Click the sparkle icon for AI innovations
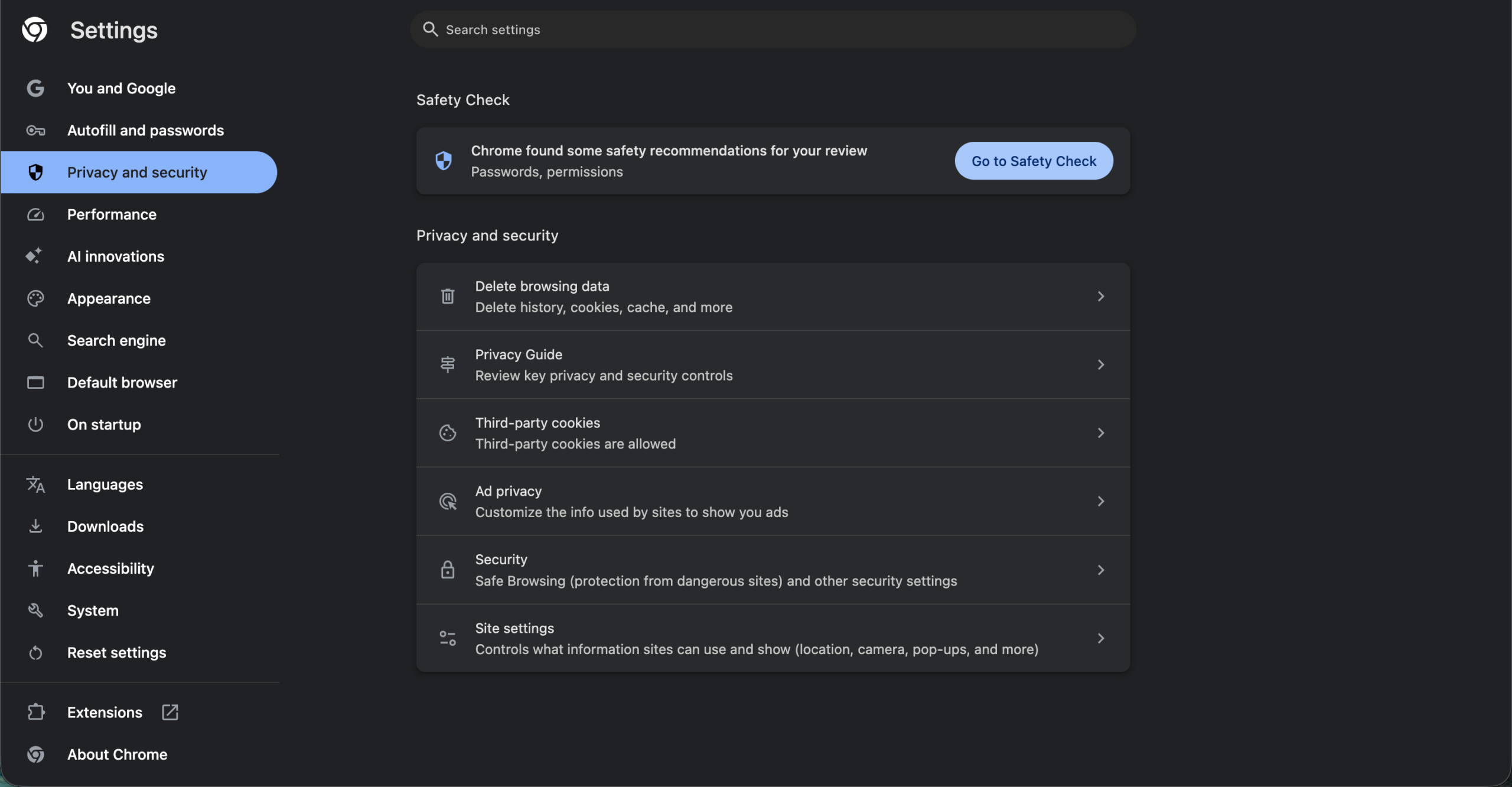The image size is (1512, 787). pos(34,256)
